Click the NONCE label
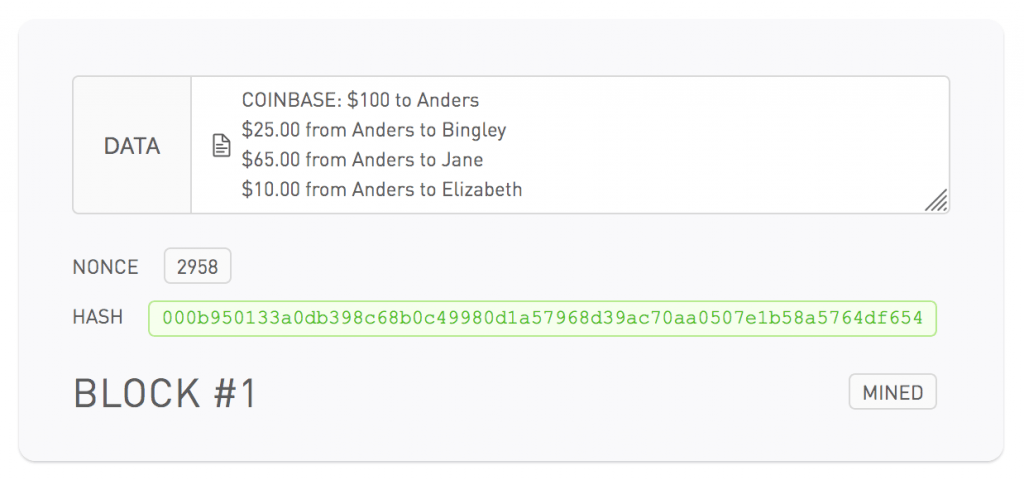1024x480 pixels. [105, 267]
